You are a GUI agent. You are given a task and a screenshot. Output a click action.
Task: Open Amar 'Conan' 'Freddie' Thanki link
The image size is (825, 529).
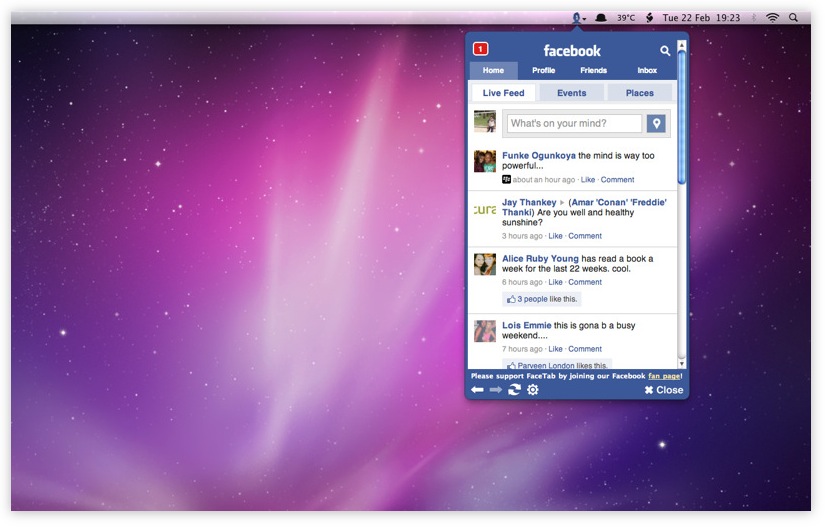[585, 207]
